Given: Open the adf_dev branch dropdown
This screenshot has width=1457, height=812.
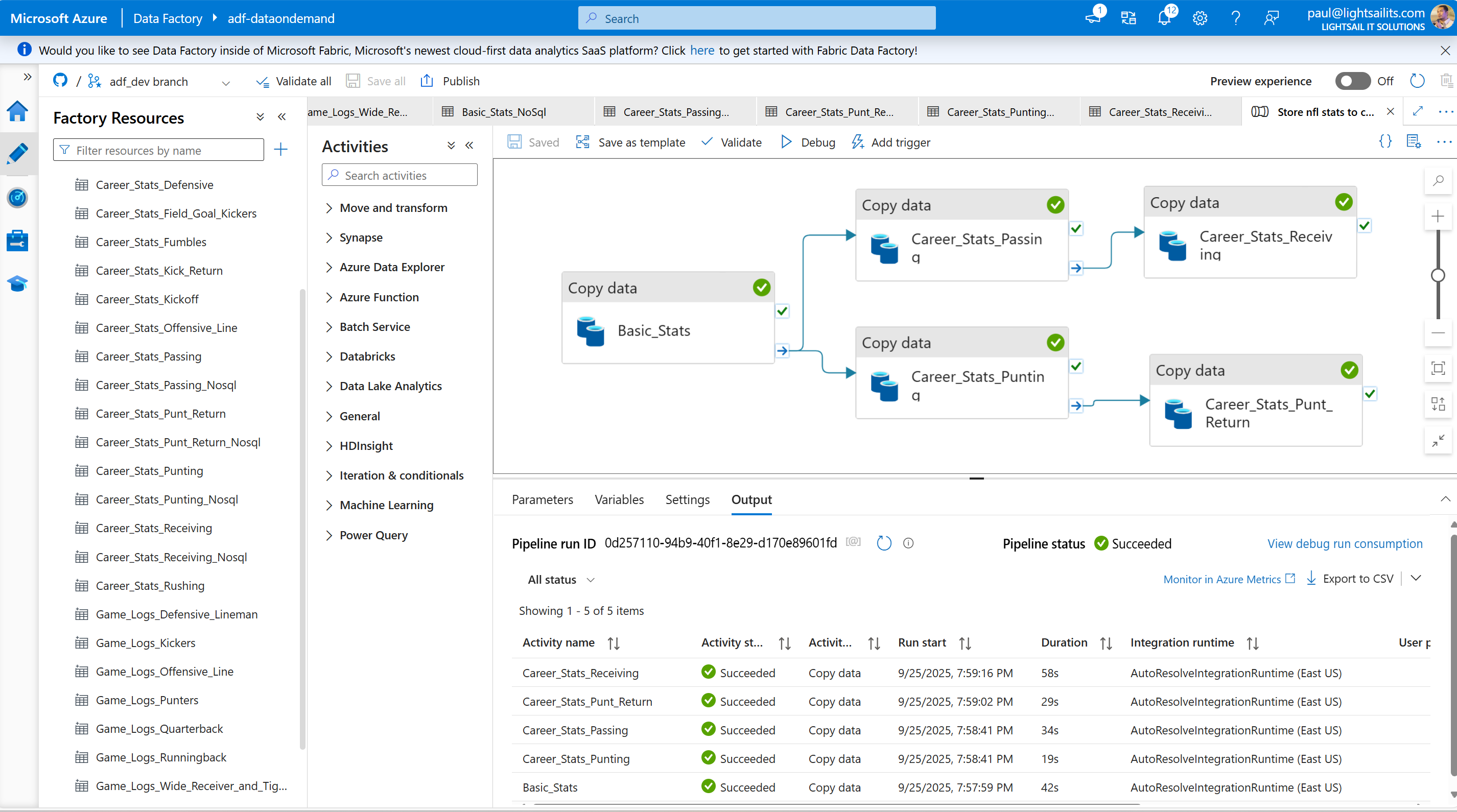Looking at the screenshot, I should tap(226, 83).
